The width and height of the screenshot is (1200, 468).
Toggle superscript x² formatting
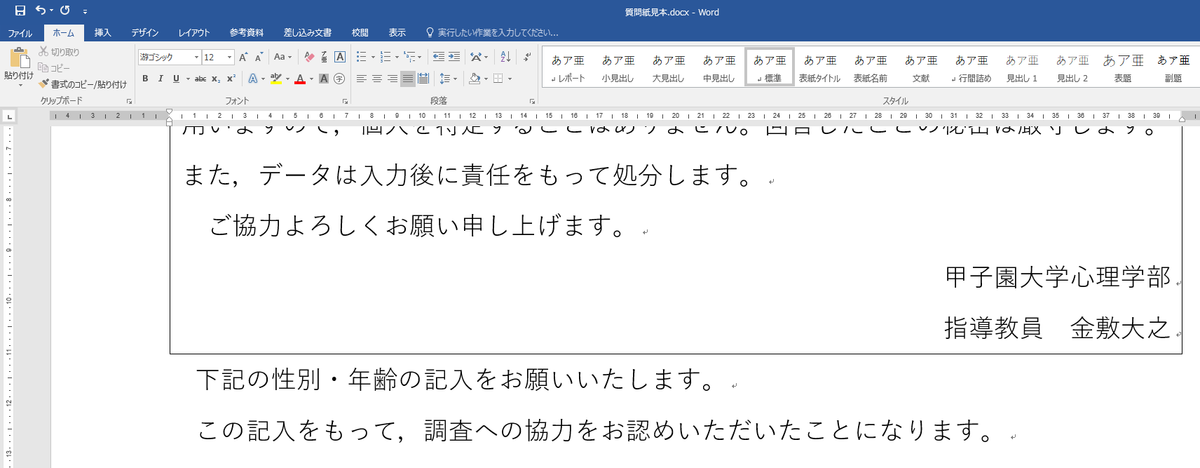pyautogui.click(x=231, y=79)
